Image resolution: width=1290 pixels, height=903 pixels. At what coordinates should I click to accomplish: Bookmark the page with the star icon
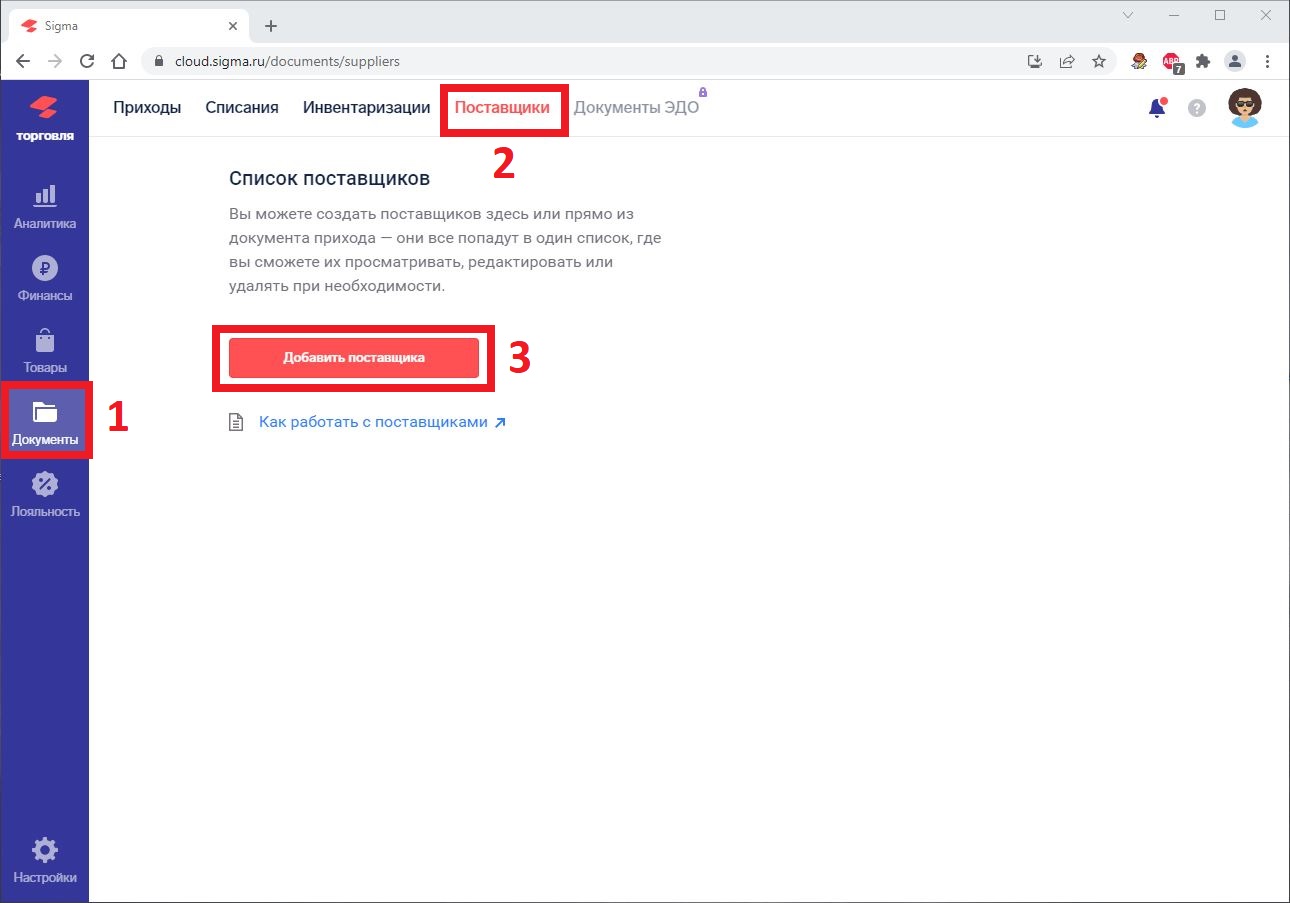[1100, 61]
